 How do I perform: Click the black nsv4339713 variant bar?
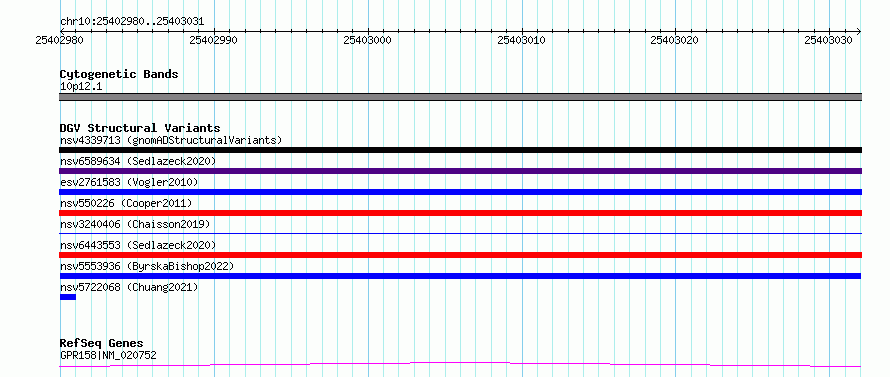tap(460, 150)
